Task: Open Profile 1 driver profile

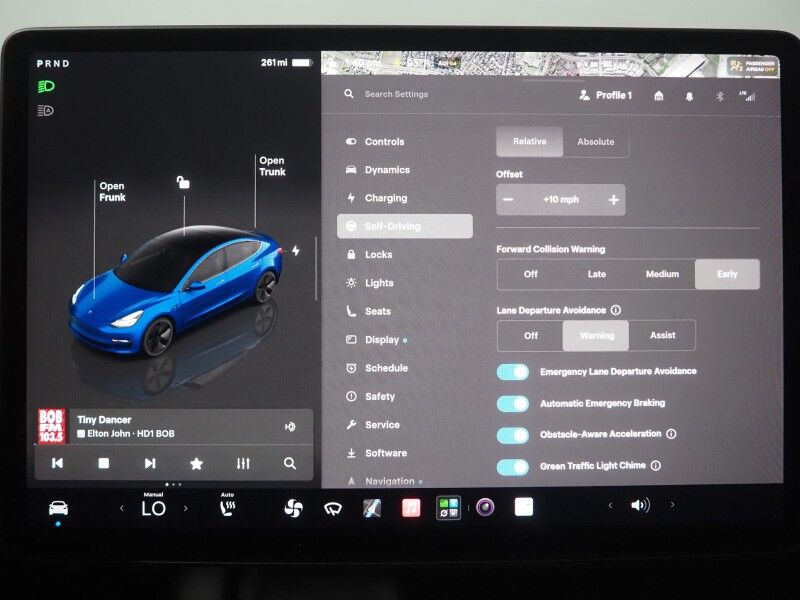Action: pos(605,95)
